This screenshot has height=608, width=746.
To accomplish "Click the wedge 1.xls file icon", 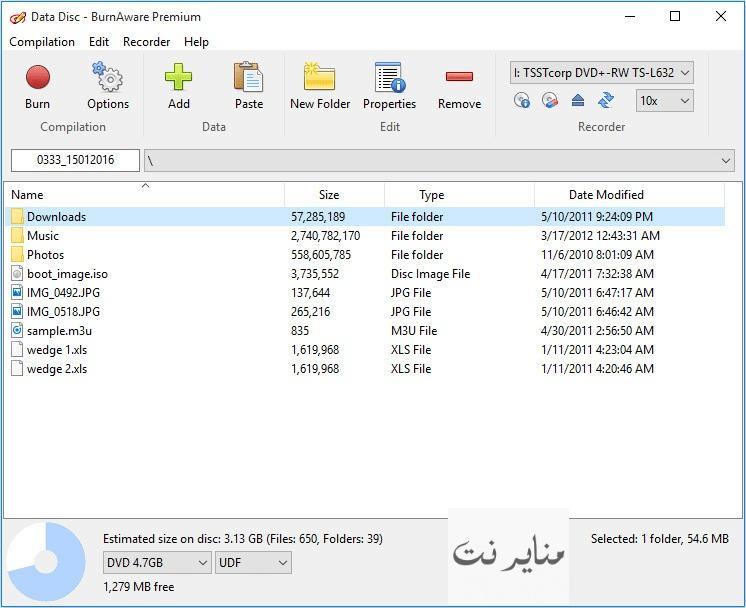I will [17, 350].
